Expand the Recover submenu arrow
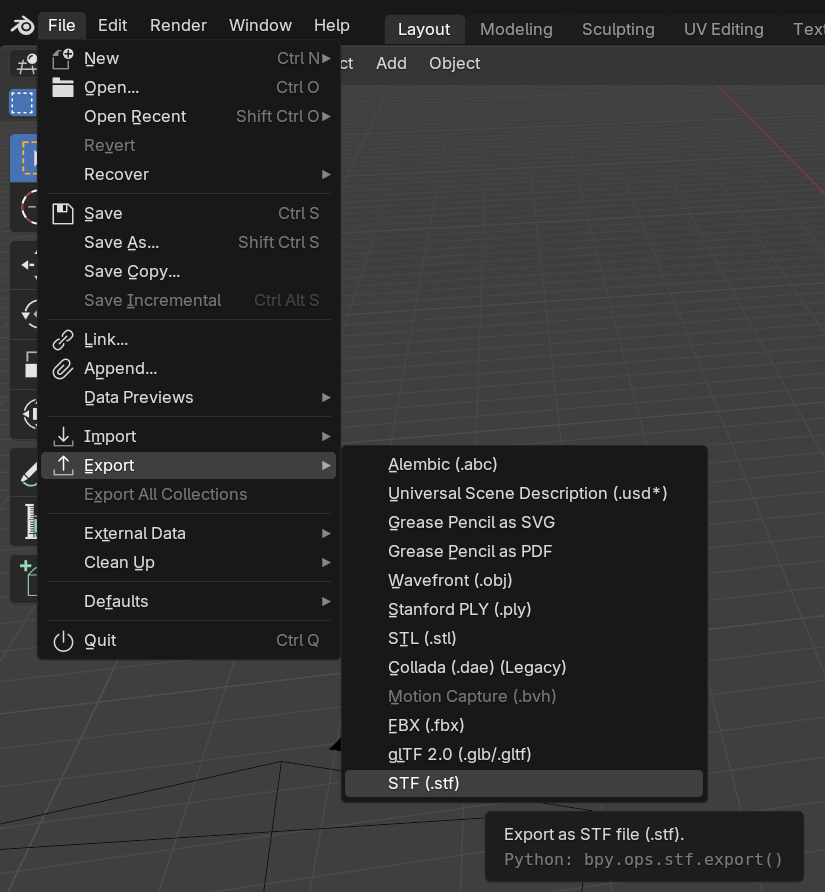Image resolution: width=825 pixels, height=892 pixels. [x=326, y=175]
